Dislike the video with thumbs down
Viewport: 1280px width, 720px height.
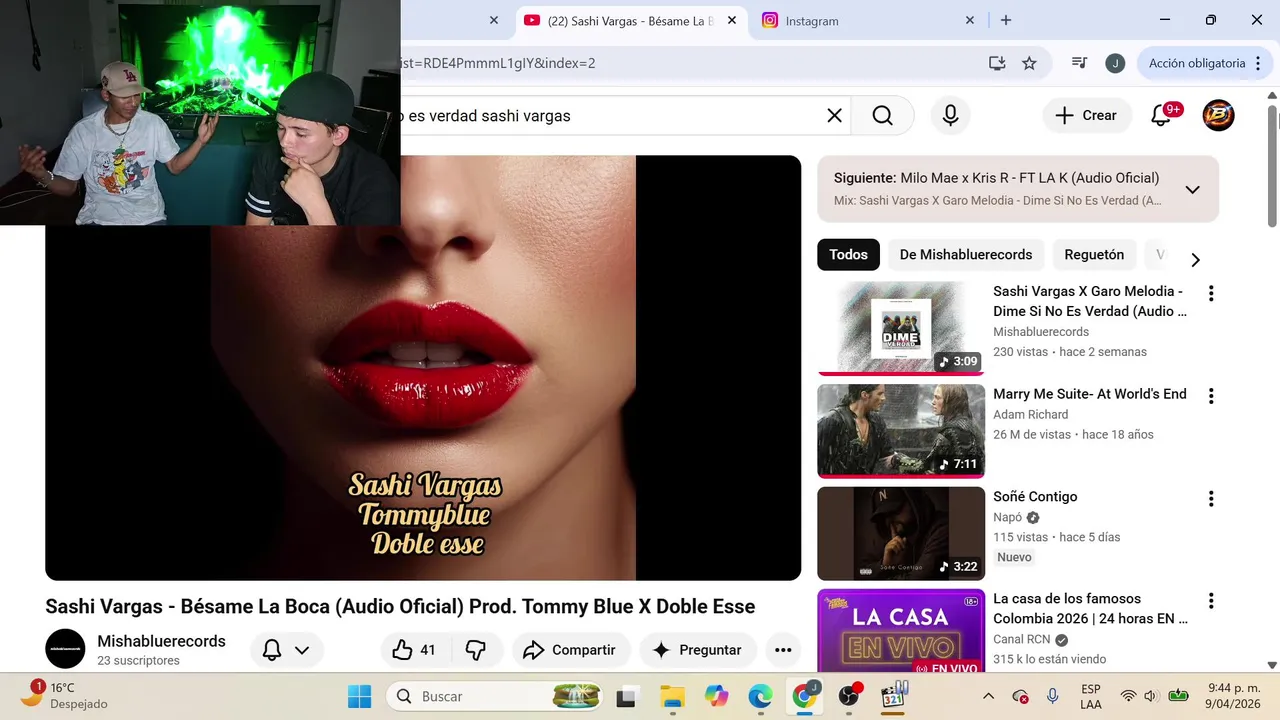pos(476,650)
